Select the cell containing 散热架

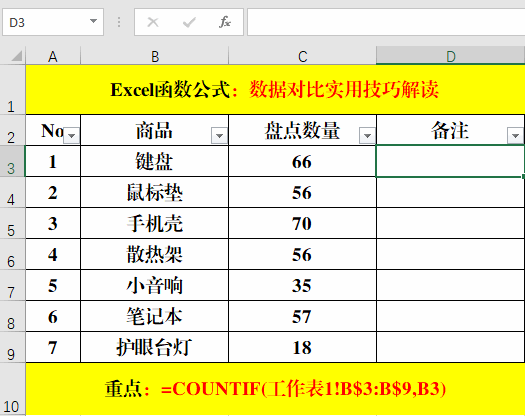[x=155, y=254]
